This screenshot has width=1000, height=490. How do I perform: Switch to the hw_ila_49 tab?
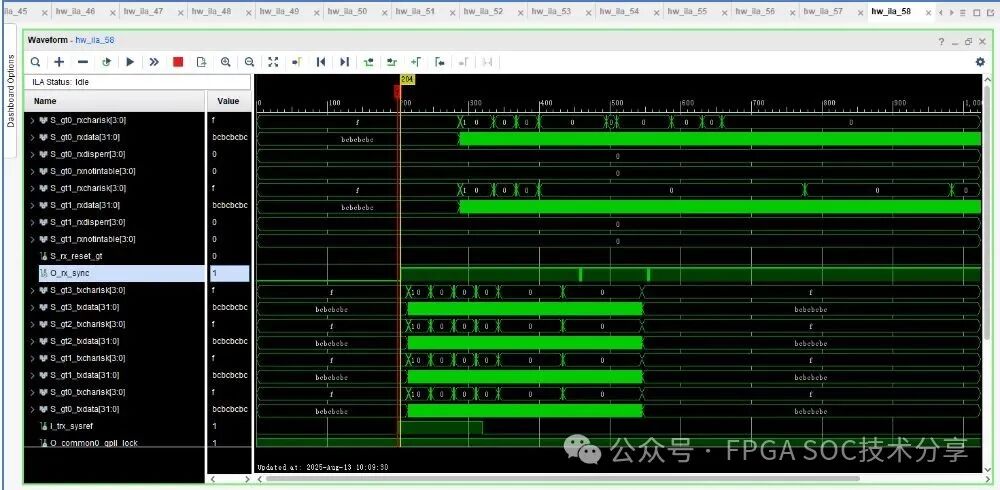click(279, 11)
